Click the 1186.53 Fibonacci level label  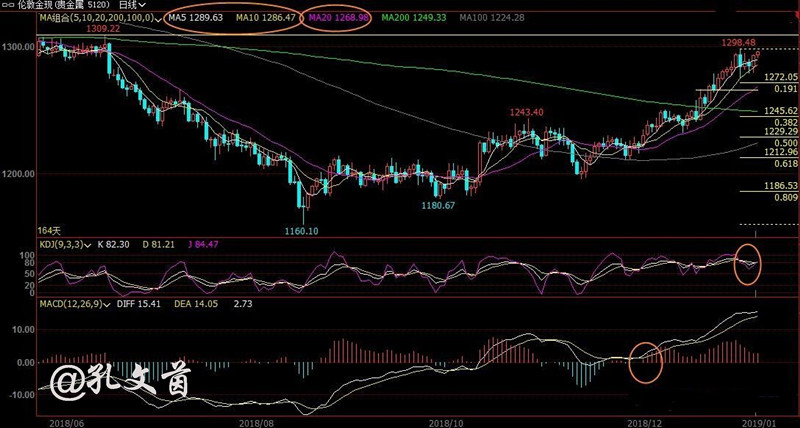click(781, 186)
